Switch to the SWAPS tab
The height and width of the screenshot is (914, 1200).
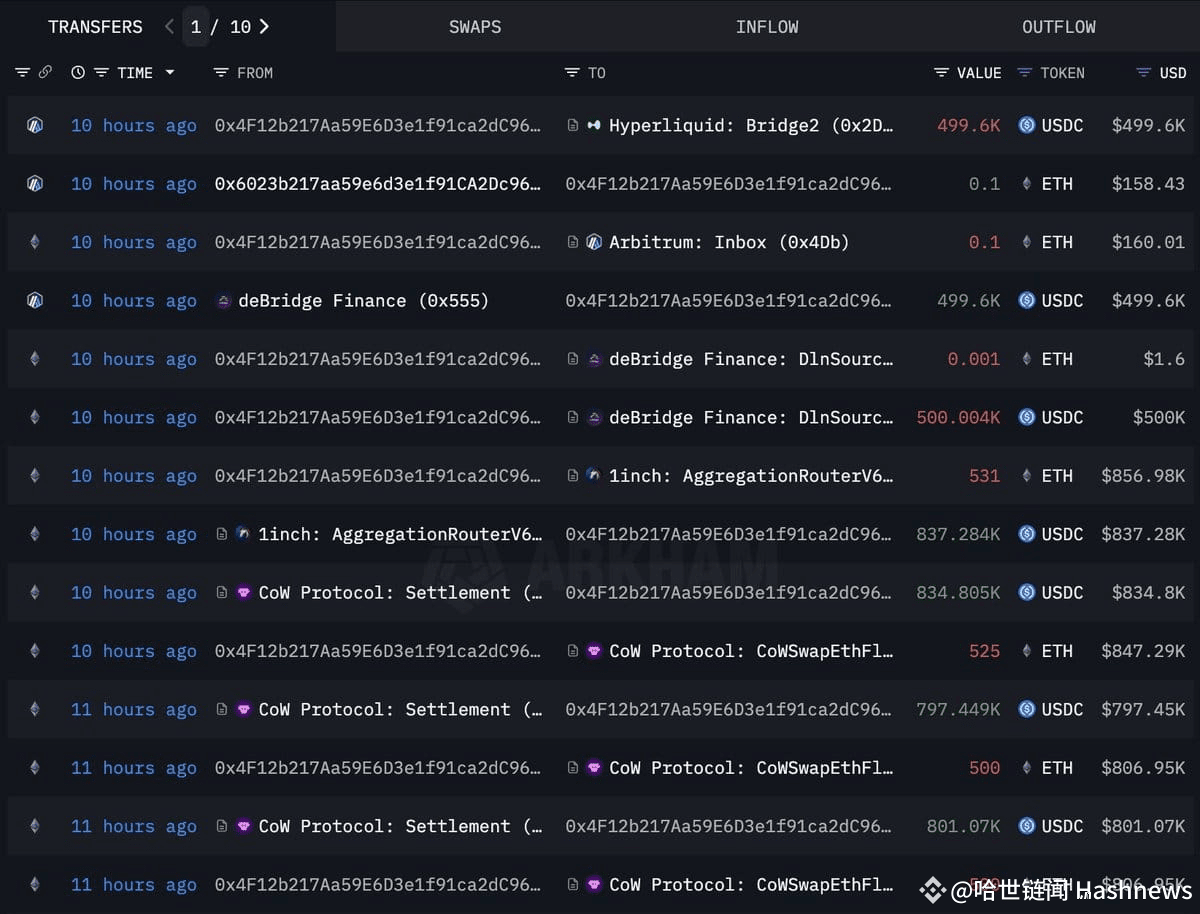click(x=475, y=27)
